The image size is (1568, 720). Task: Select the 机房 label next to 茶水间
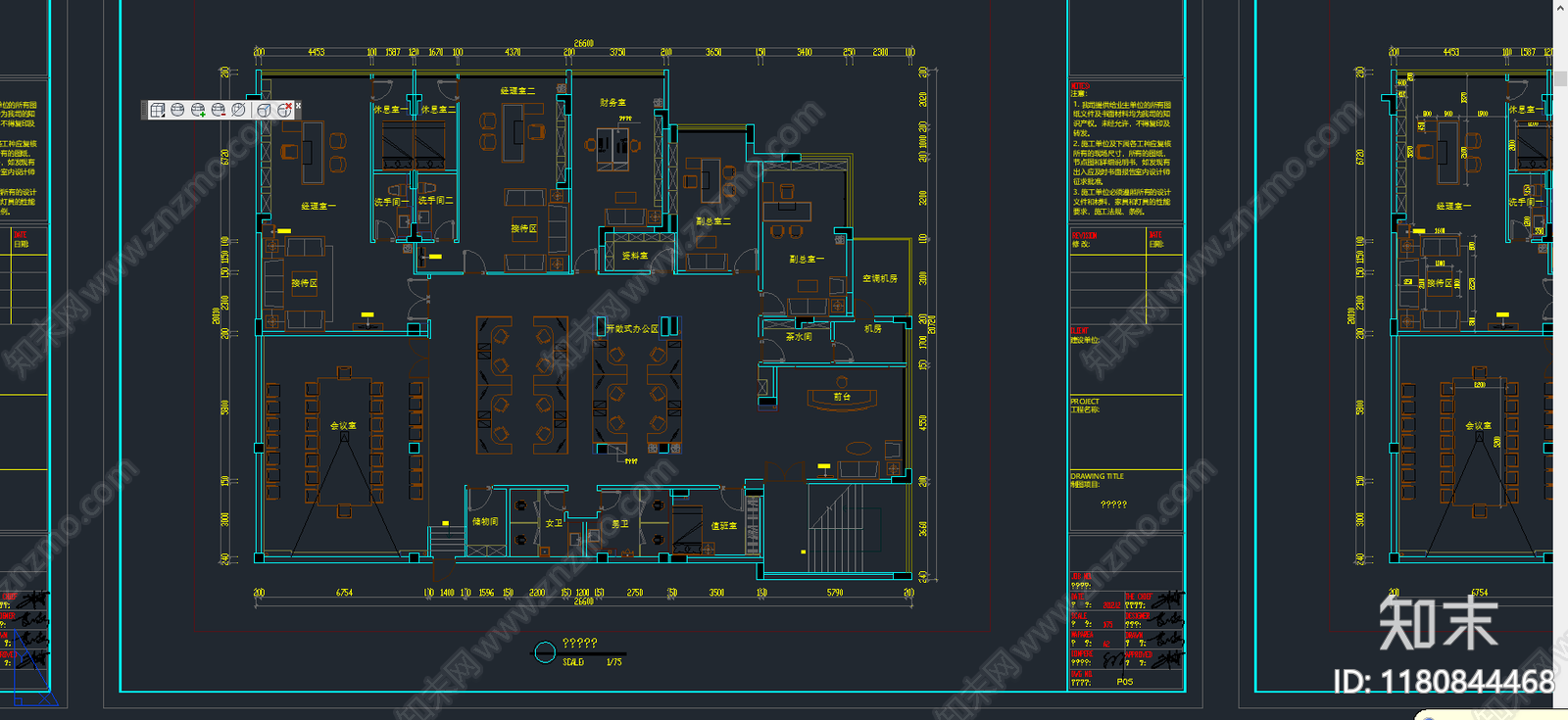pos(872,328)
